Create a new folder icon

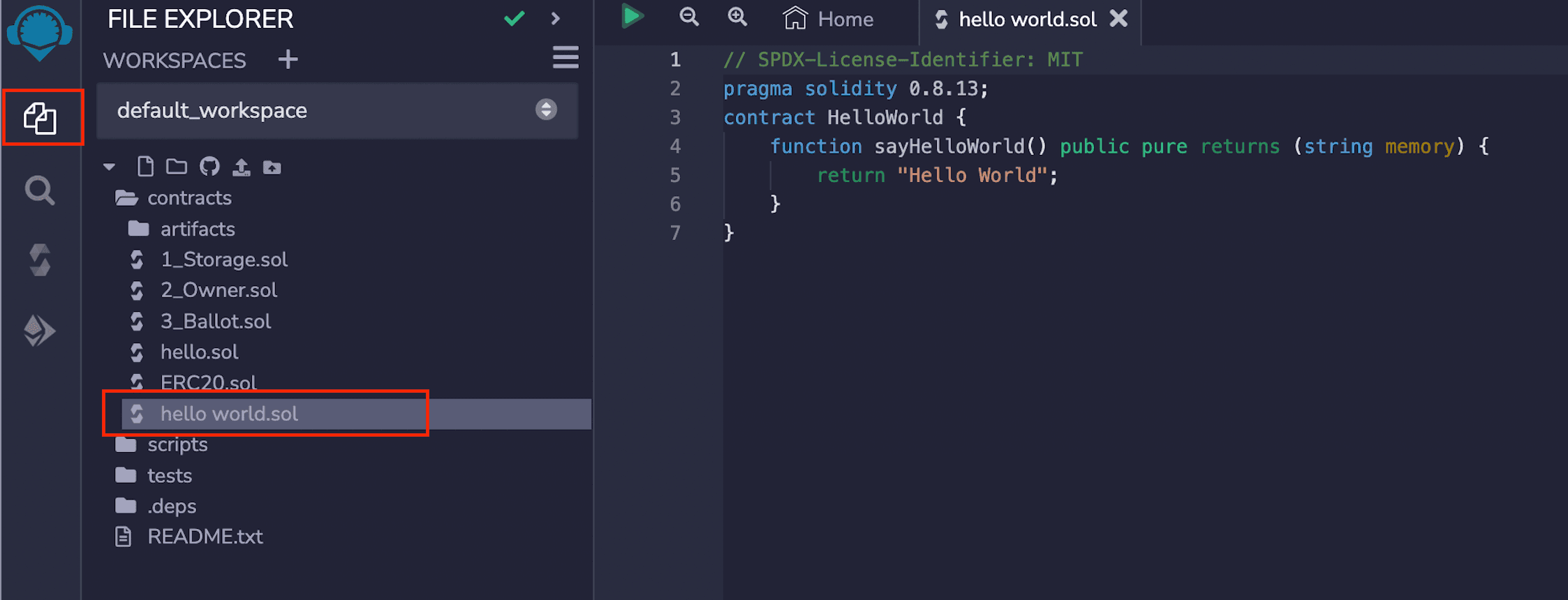coord(177,167)
